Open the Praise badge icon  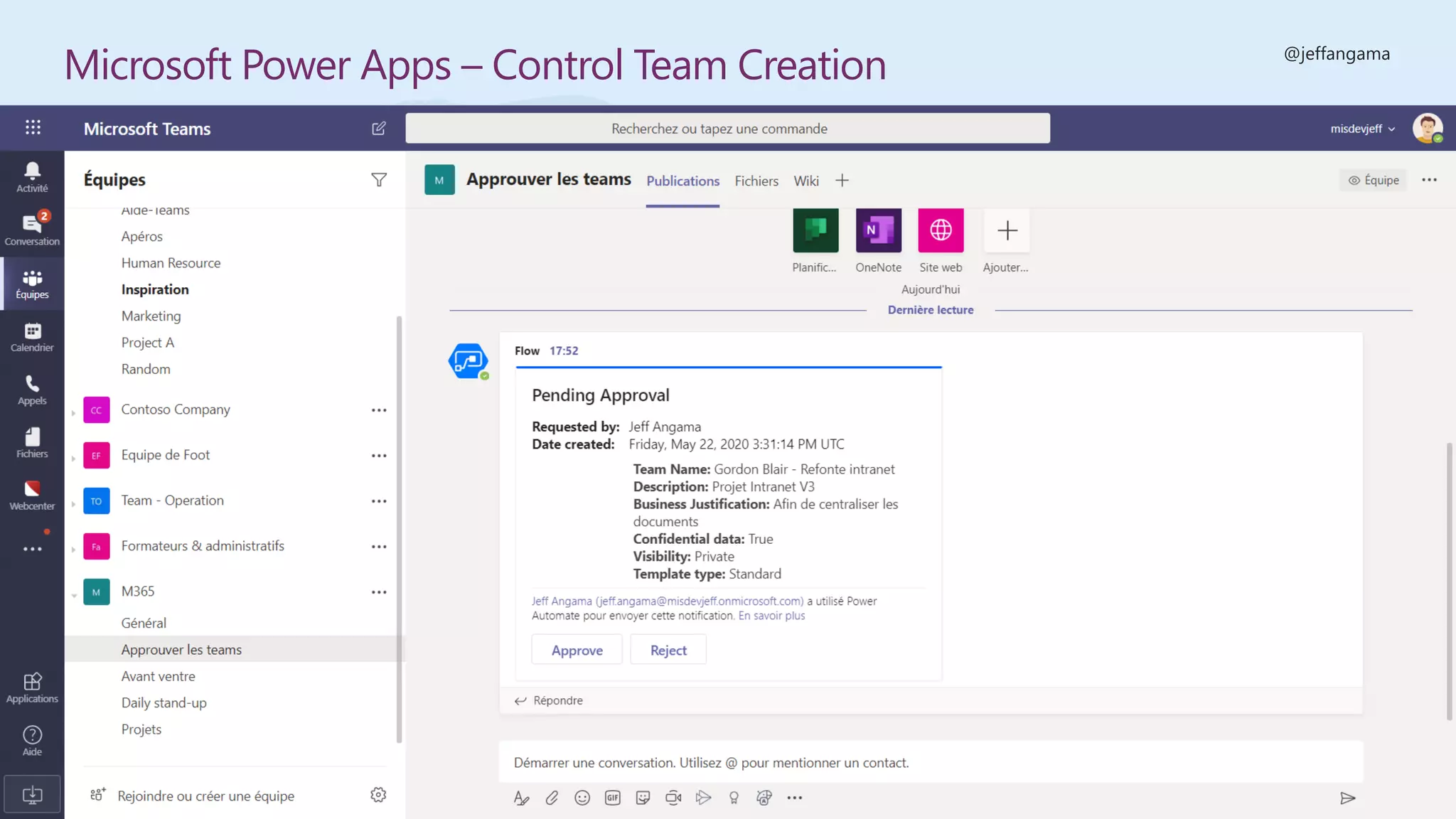(734, 798)
